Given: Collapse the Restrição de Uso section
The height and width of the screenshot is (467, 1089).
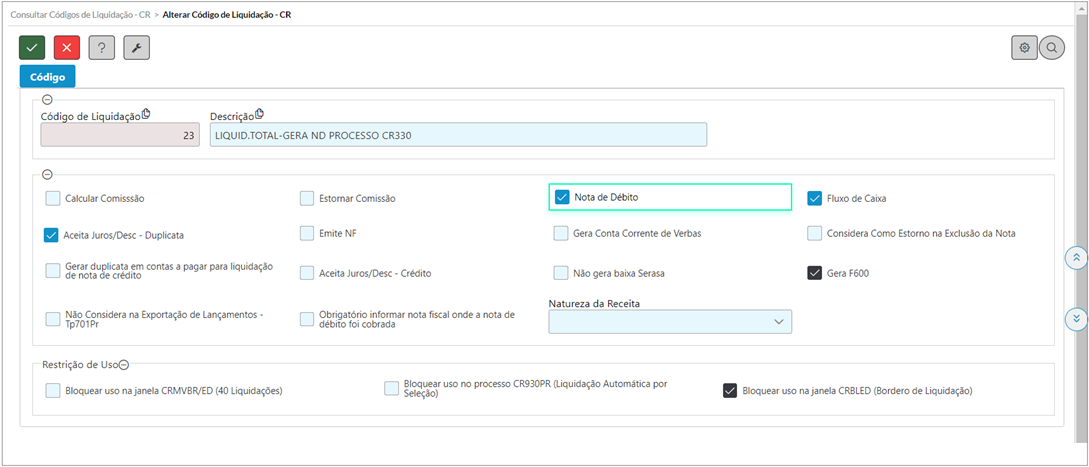Looking at the screenshot, I should pyautogui.click(x=124, y=363).
